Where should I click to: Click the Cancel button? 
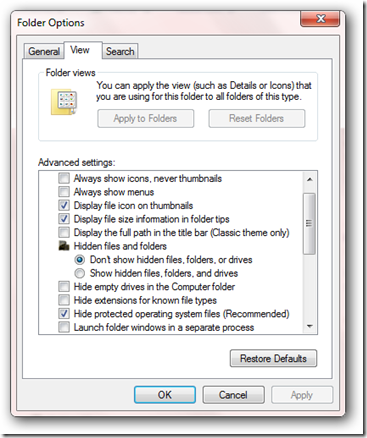pyautogui.click(x=233, y=395)
